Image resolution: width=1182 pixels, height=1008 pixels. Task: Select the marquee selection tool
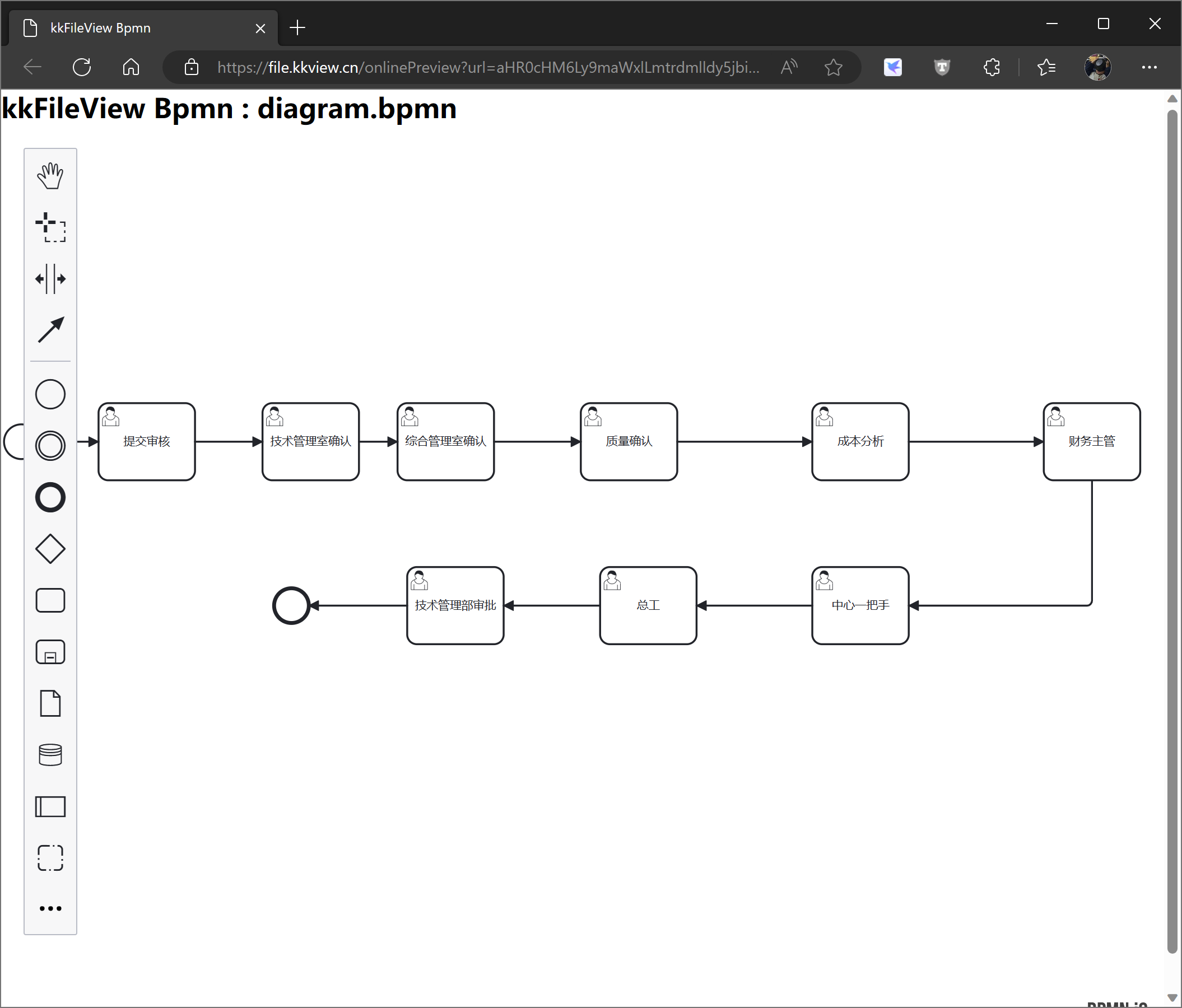(50, 227)
